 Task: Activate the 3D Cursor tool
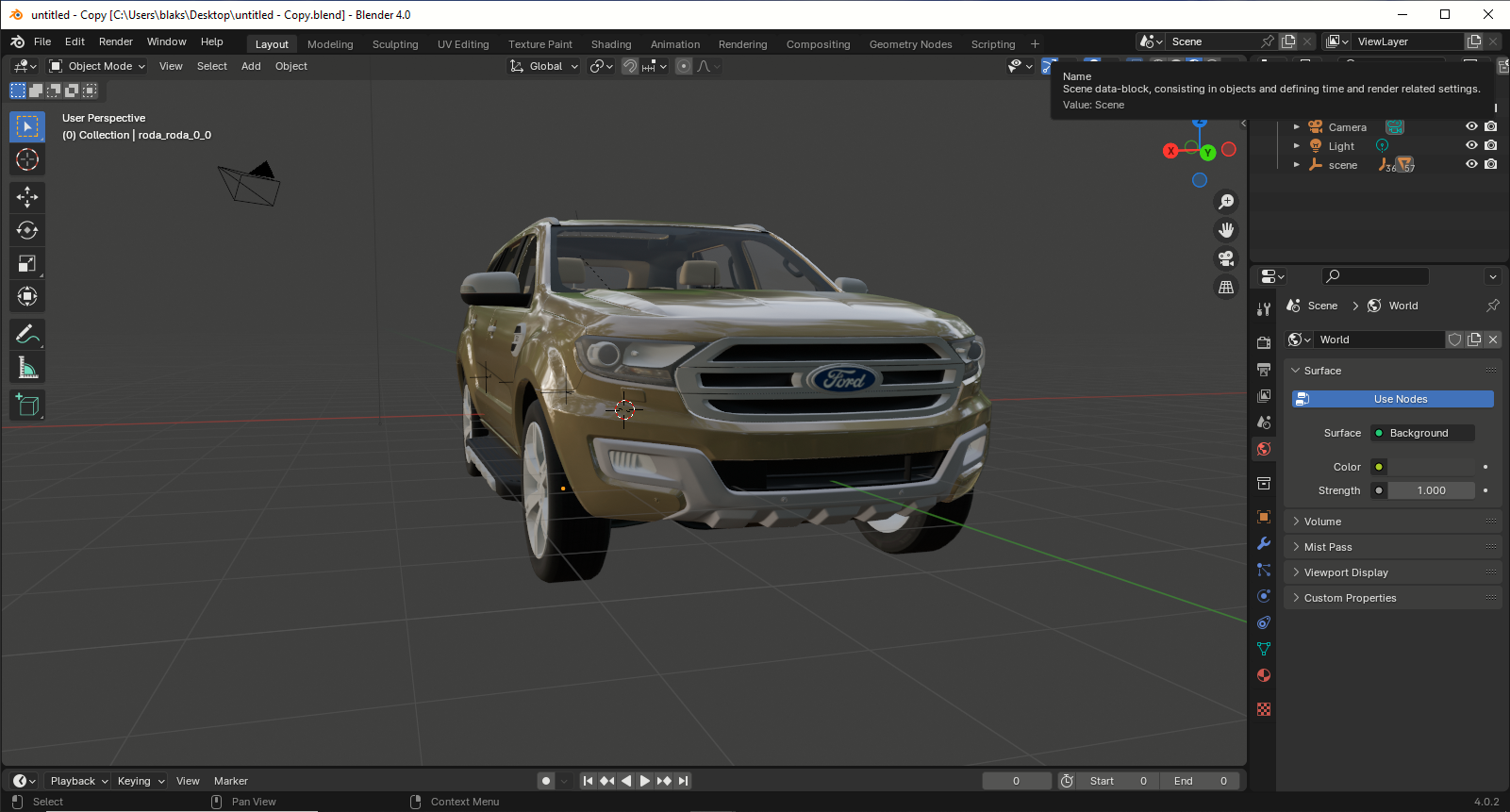point(27,159)
